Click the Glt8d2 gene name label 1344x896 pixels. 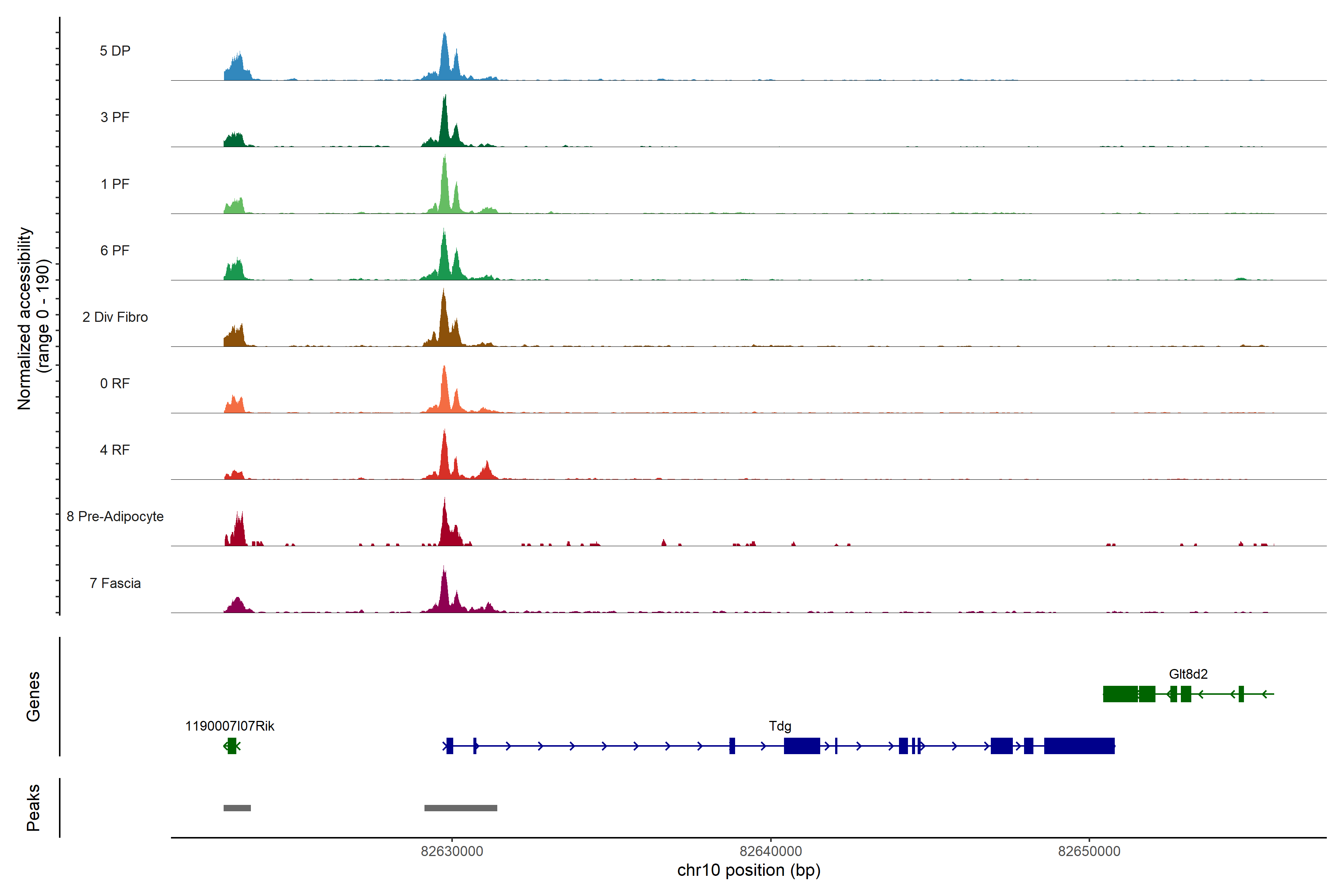1188,674
